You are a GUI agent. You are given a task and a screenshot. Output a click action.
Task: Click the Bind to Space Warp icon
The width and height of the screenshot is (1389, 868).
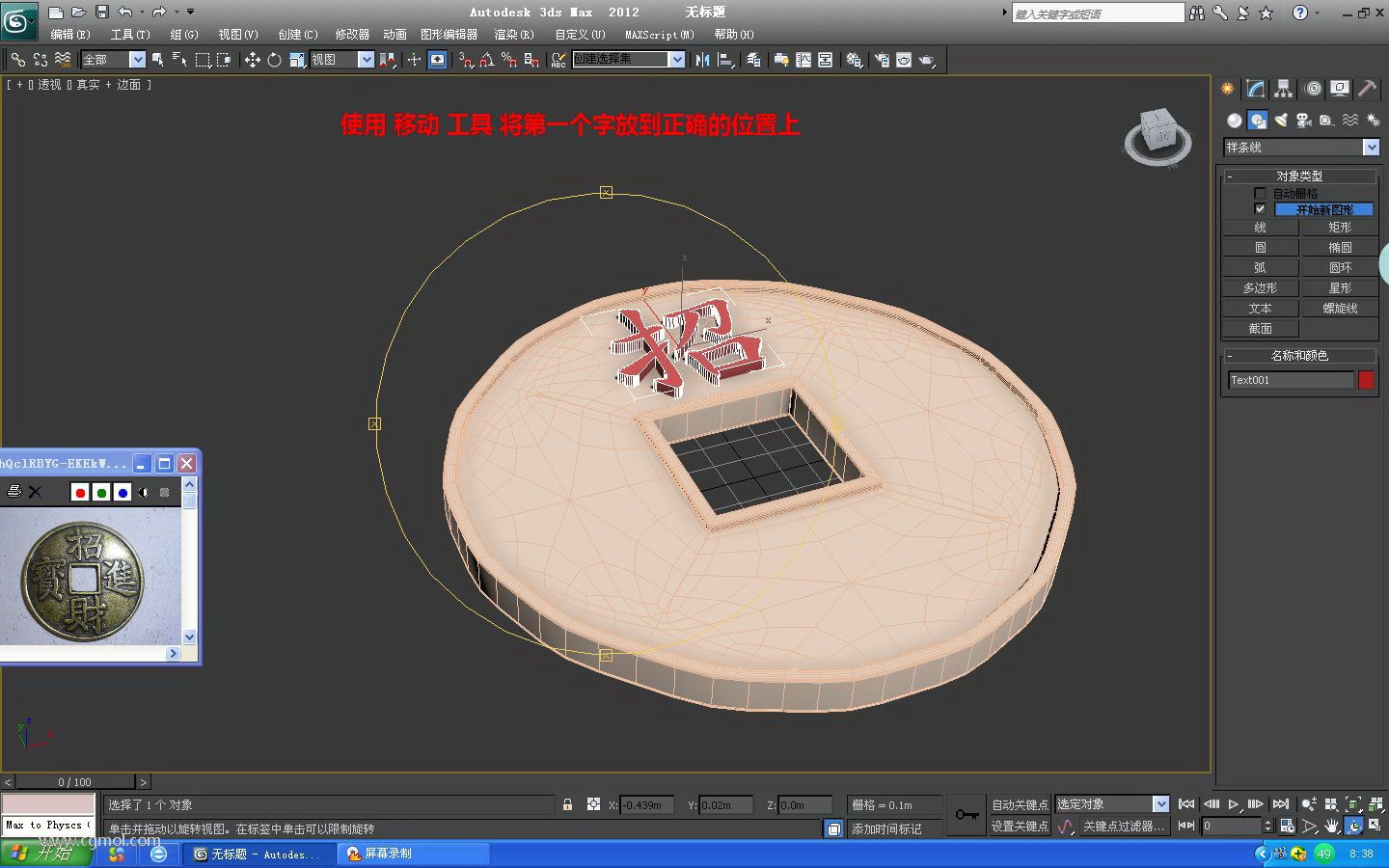(63, 60)
